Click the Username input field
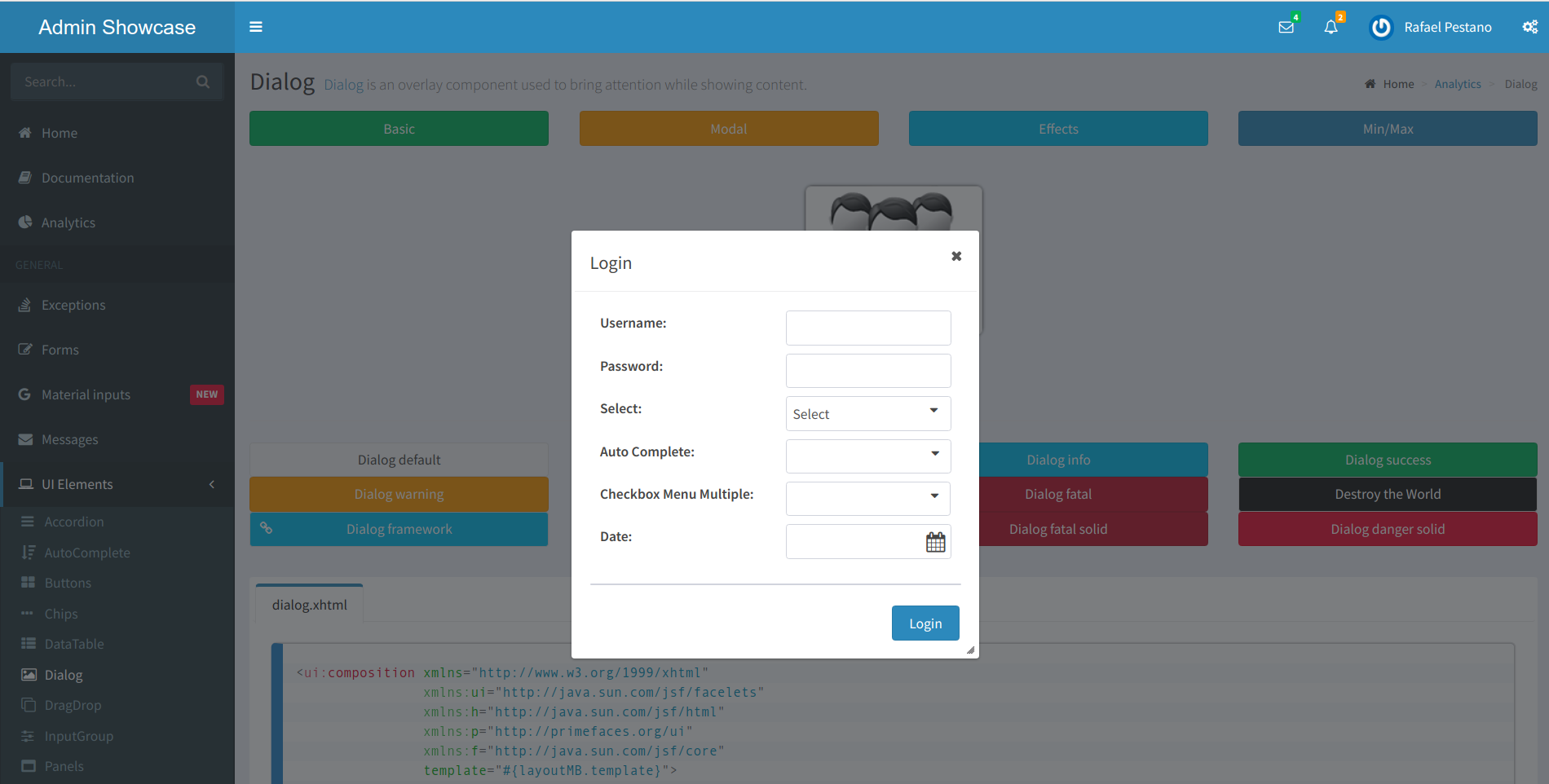This screenshot has width=1549, height=784. tap(867, 327)
